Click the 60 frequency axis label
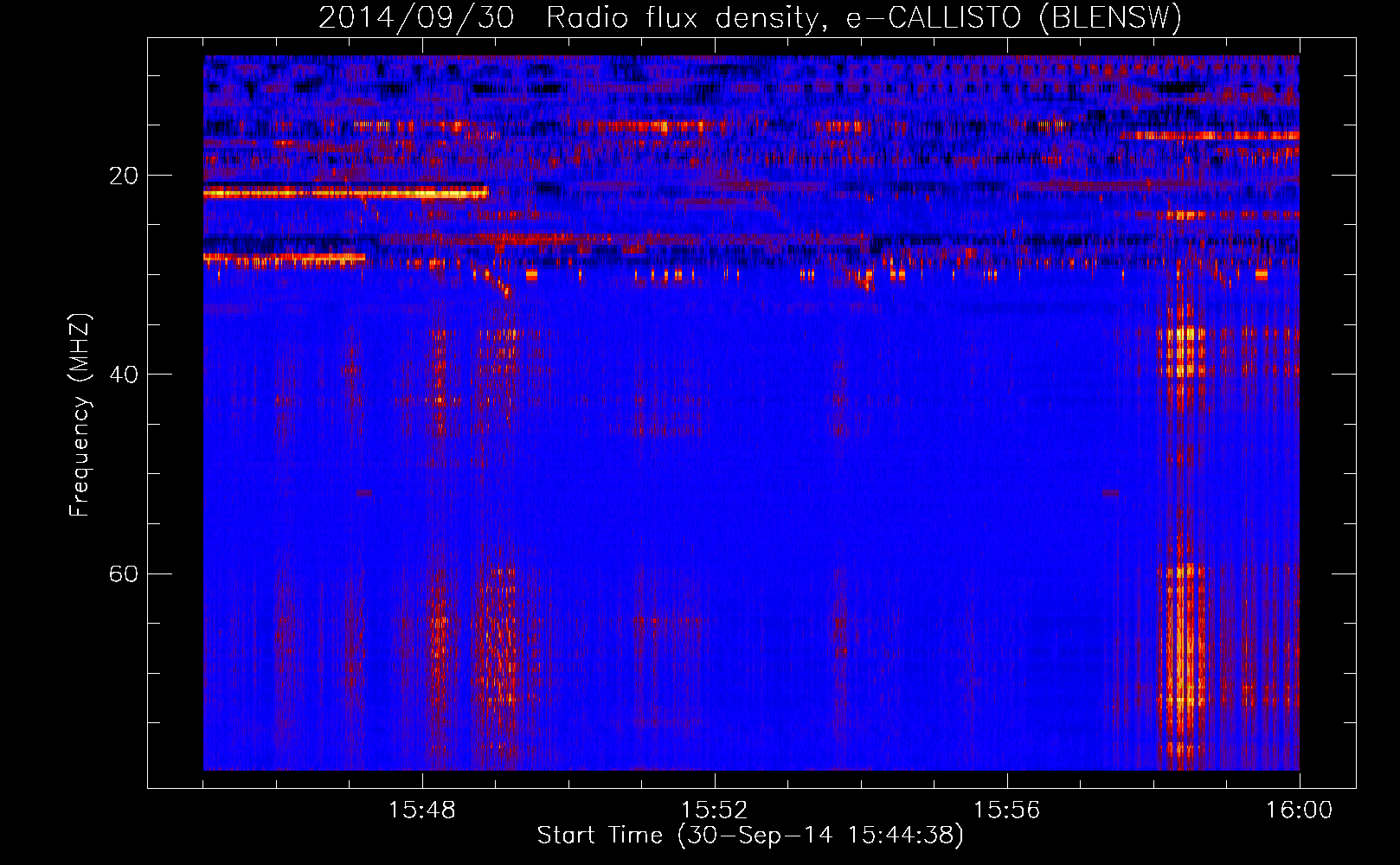The image size is (1400, 865). tap(124, 573)
